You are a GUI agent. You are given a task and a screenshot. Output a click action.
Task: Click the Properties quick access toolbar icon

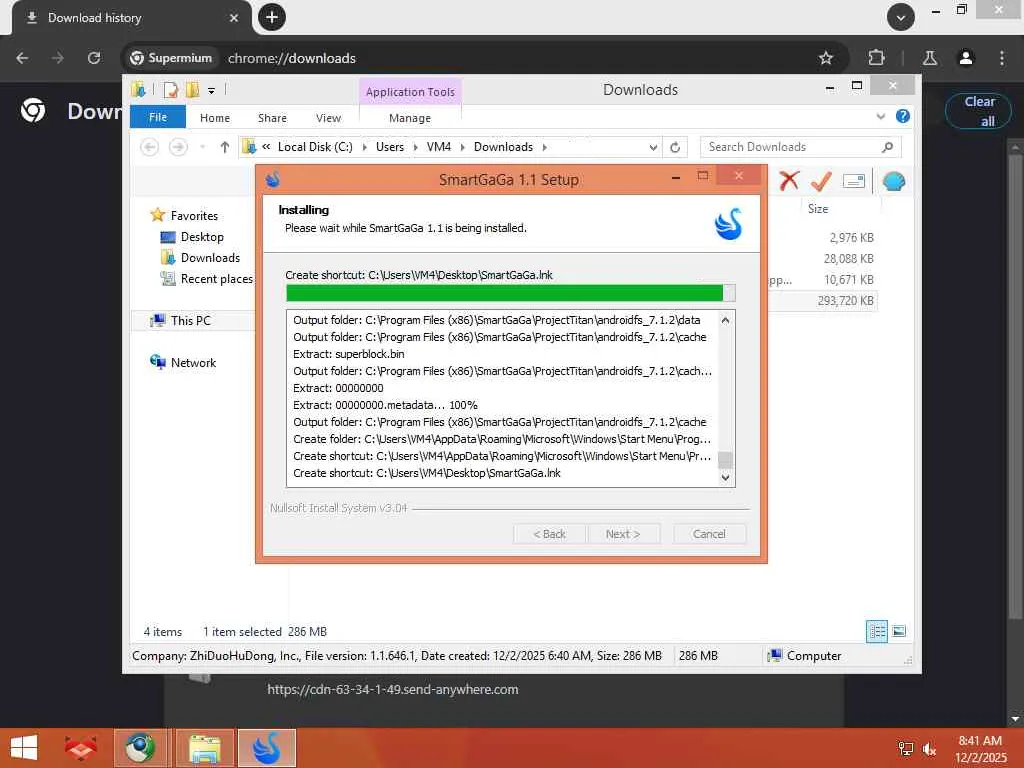[x=170, y=89]
